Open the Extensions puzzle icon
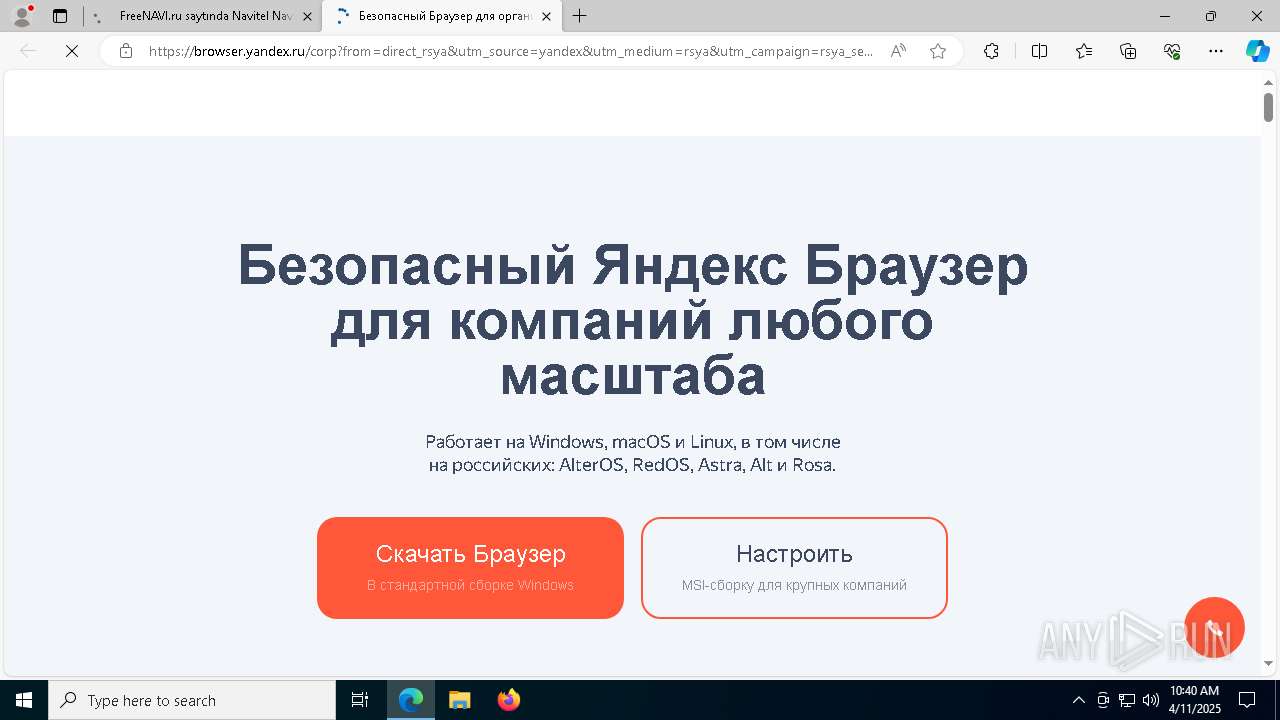The image size is (1280, 720). point(991,51)
